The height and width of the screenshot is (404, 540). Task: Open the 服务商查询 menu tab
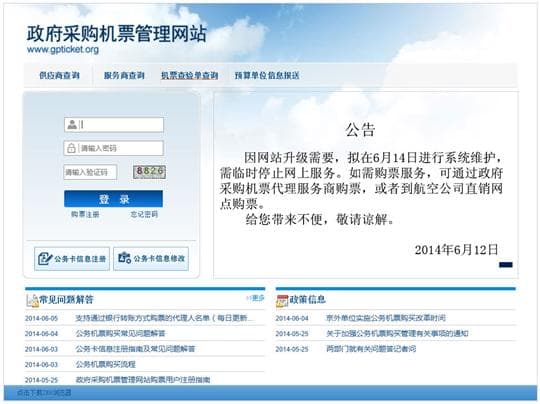point(124,75)
